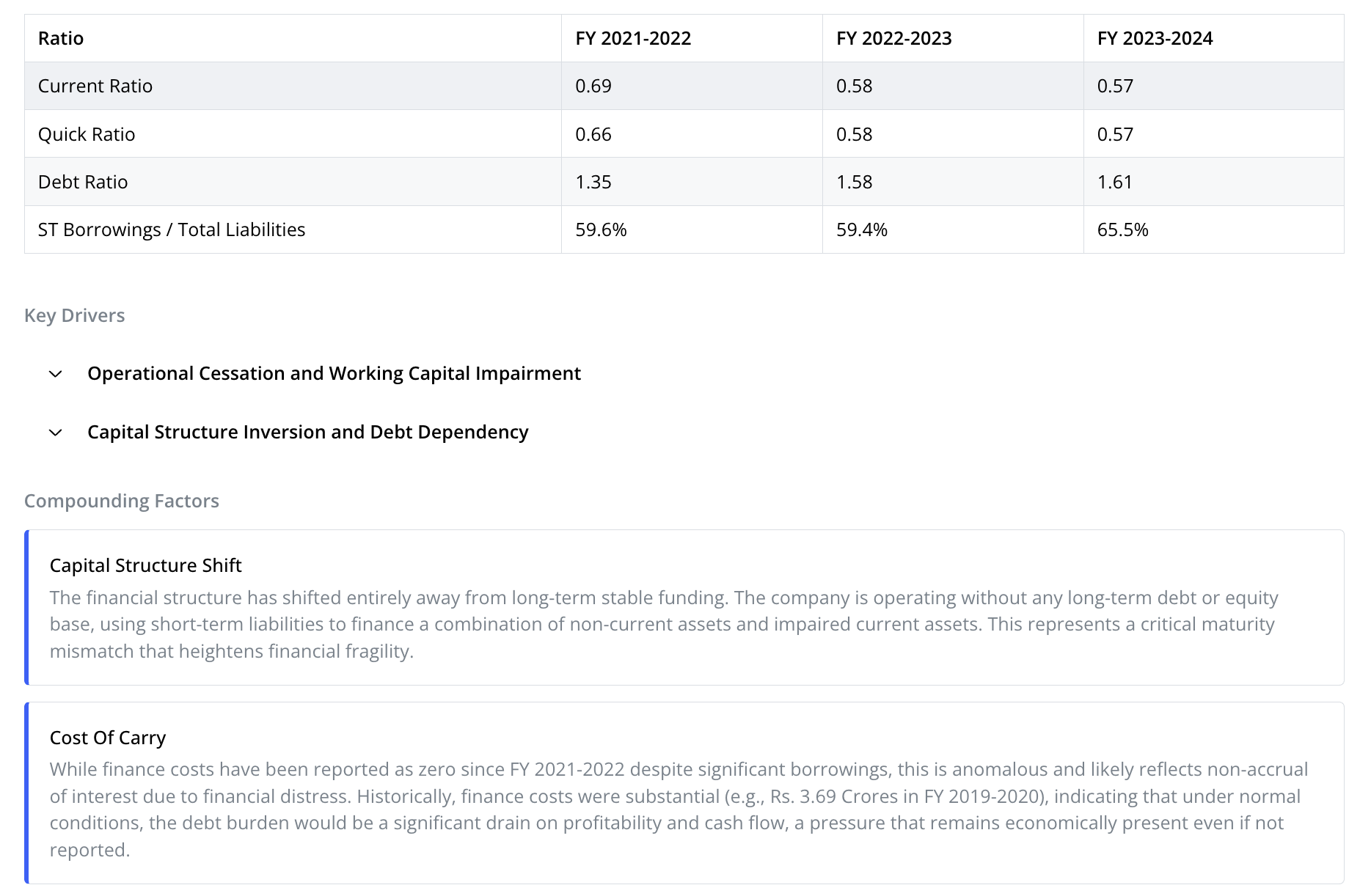Click the Key Drivers heading
This screenshot has height=896, width=1360.
tap(75, 315)
